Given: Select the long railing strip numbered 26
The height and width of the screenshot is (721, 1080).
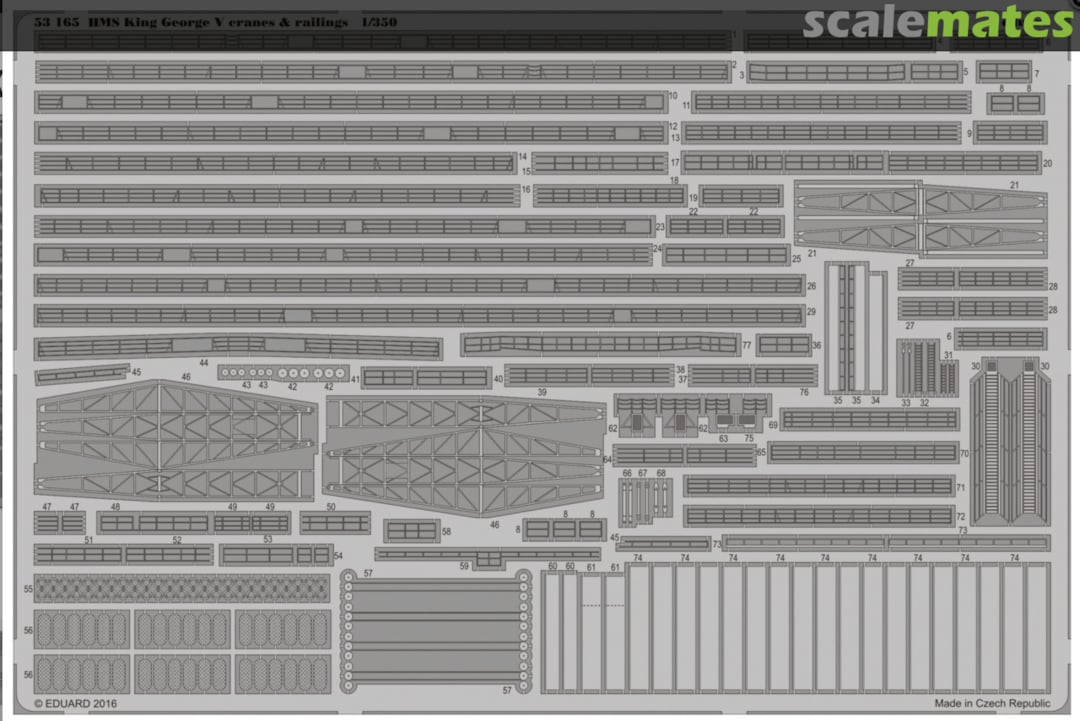Looking at the screenshot, I should [x=419, y=286].
